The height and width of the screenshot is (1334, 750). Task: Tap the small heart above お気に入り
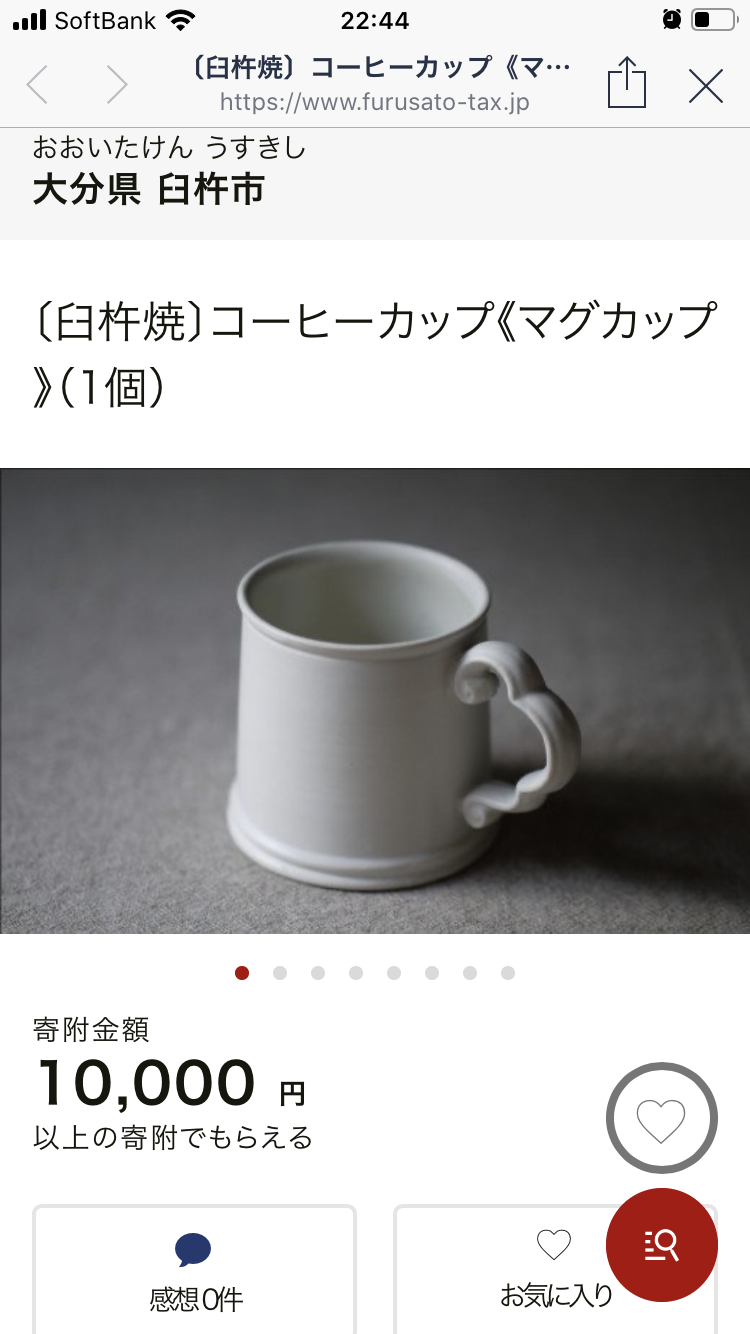tap(554, 1245)
